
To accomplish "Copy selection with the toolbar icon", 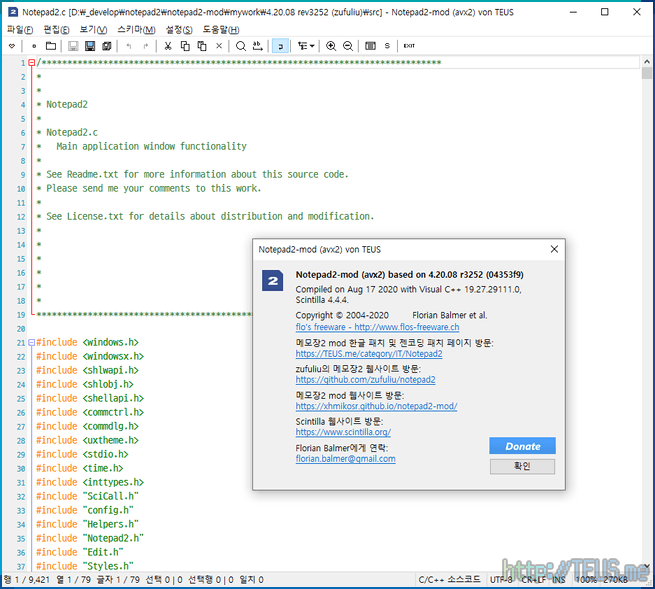I will click(x=185, y=46).
